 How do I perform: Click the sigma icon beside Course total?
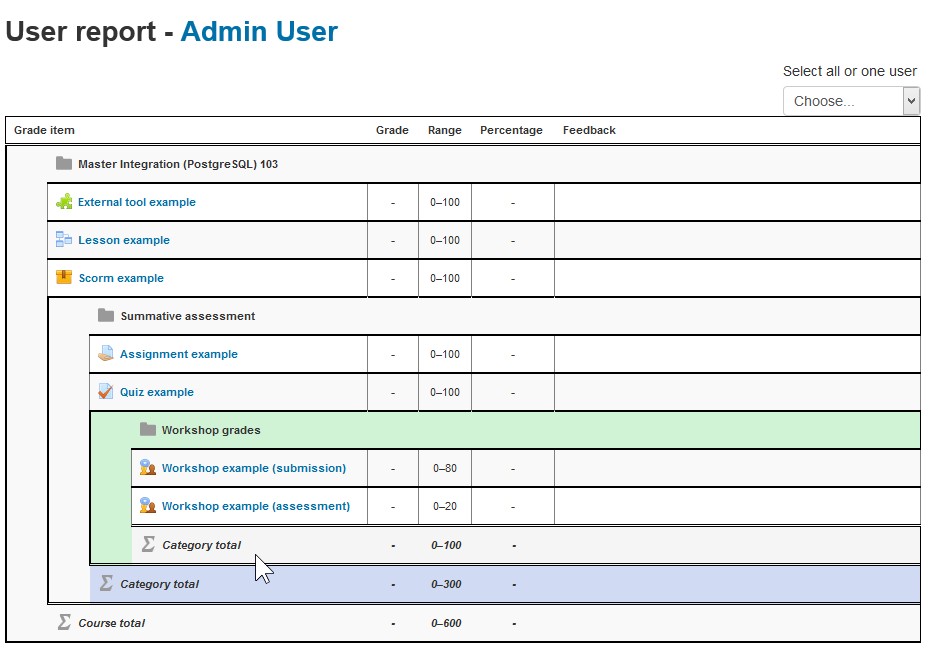point(64,622)
